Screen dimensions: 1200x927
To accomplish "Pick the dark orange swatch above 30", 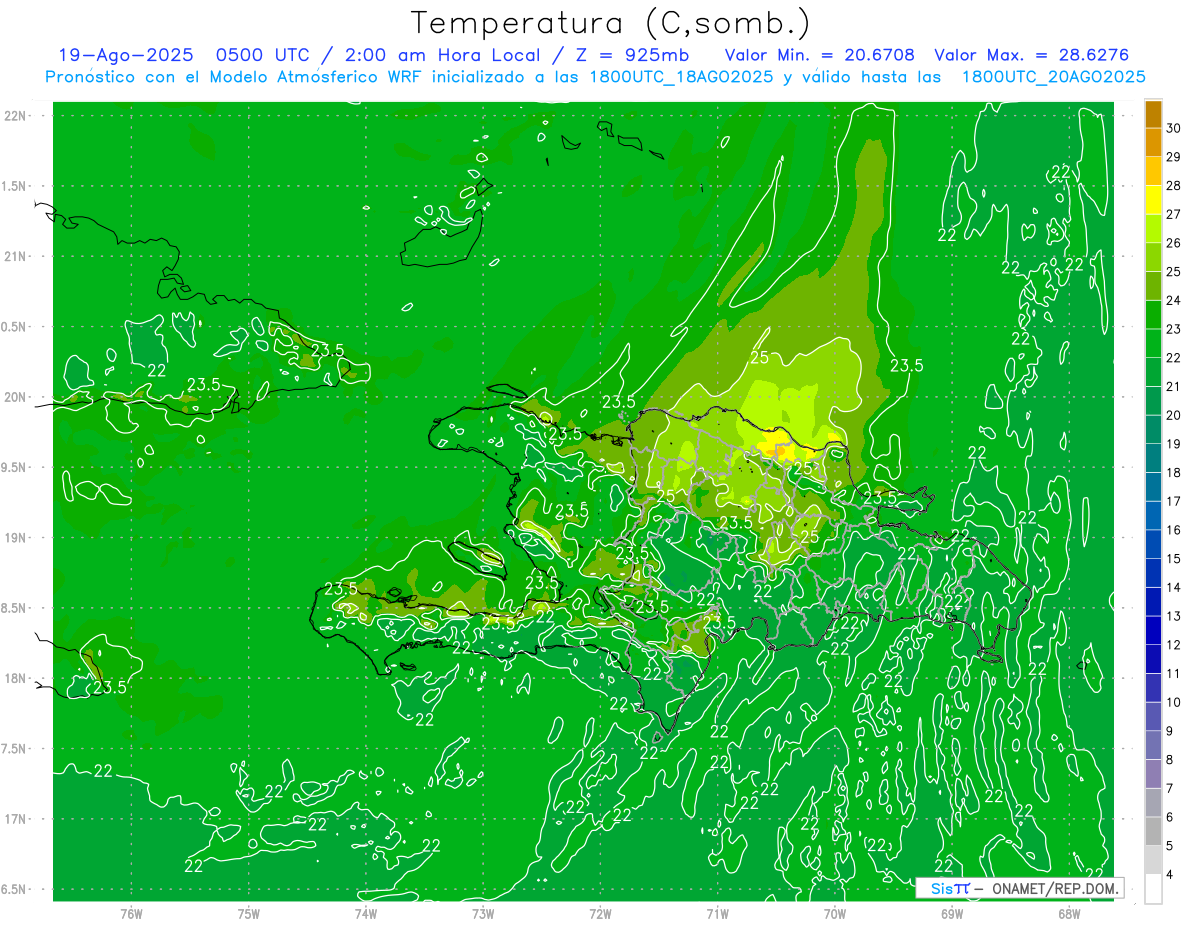I will (1153, 114).
